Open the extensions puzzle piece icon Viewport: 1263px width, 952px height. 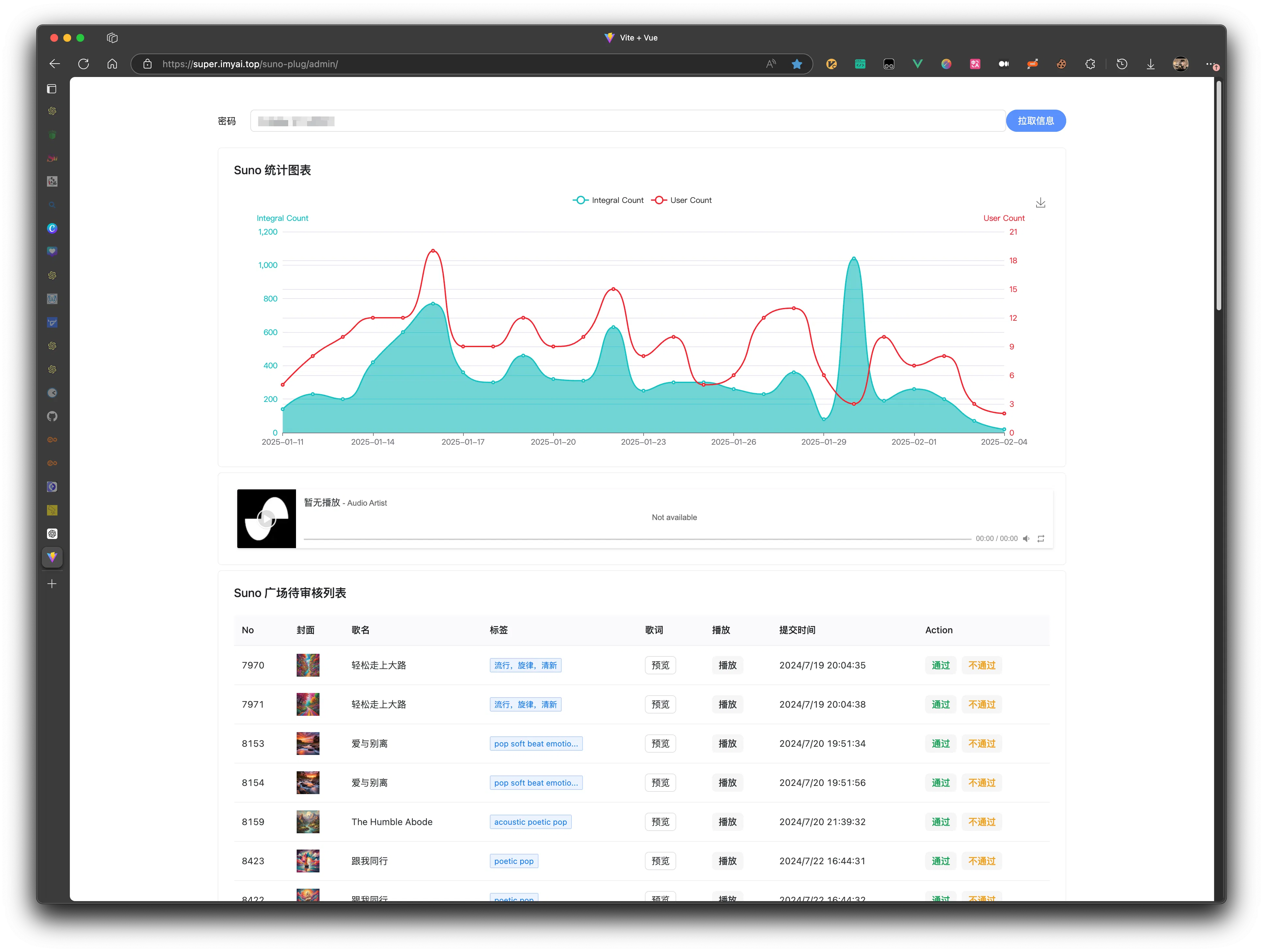coord(1090,64)
